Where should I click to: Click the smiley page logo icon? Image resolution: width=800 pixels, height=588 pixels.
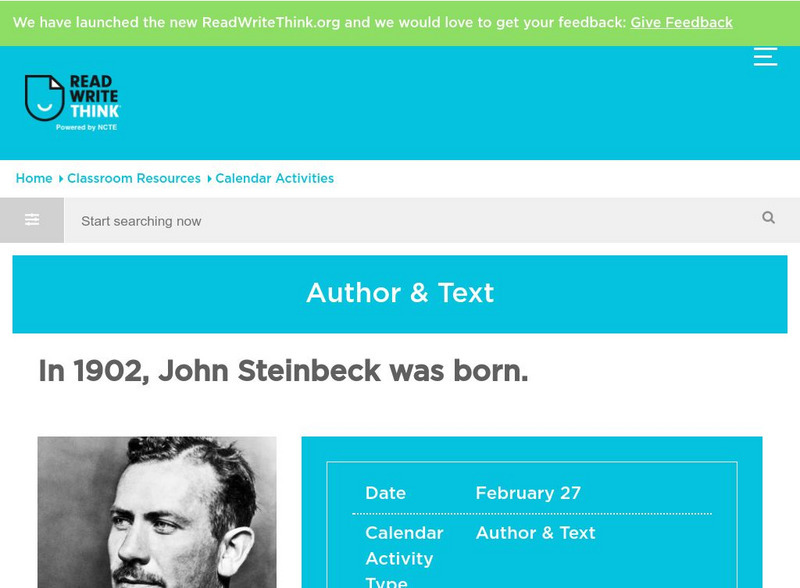44,98
